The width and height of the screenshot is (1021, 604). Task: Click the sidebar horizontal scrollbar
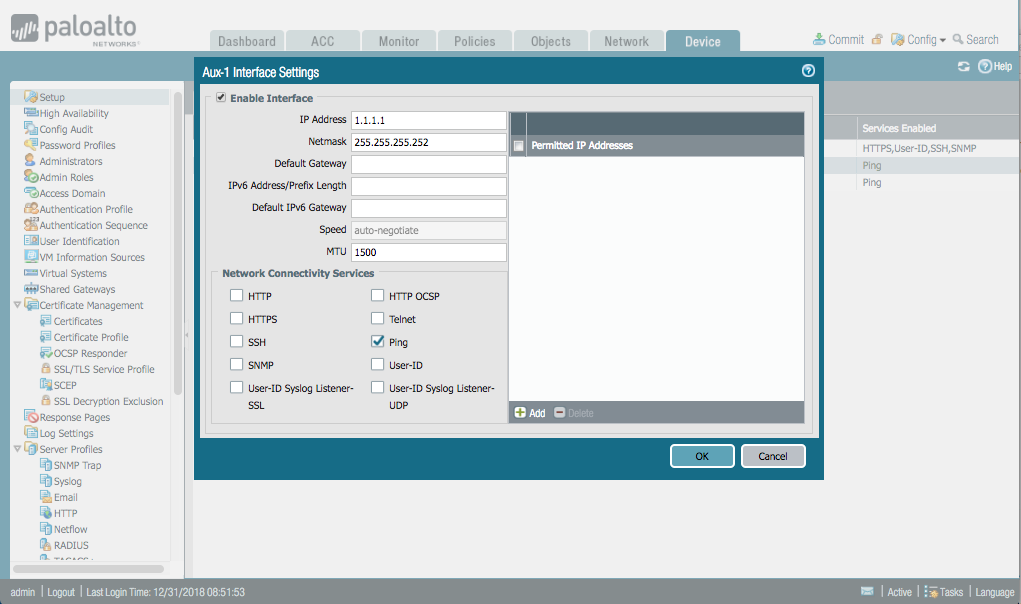[89, 569]
